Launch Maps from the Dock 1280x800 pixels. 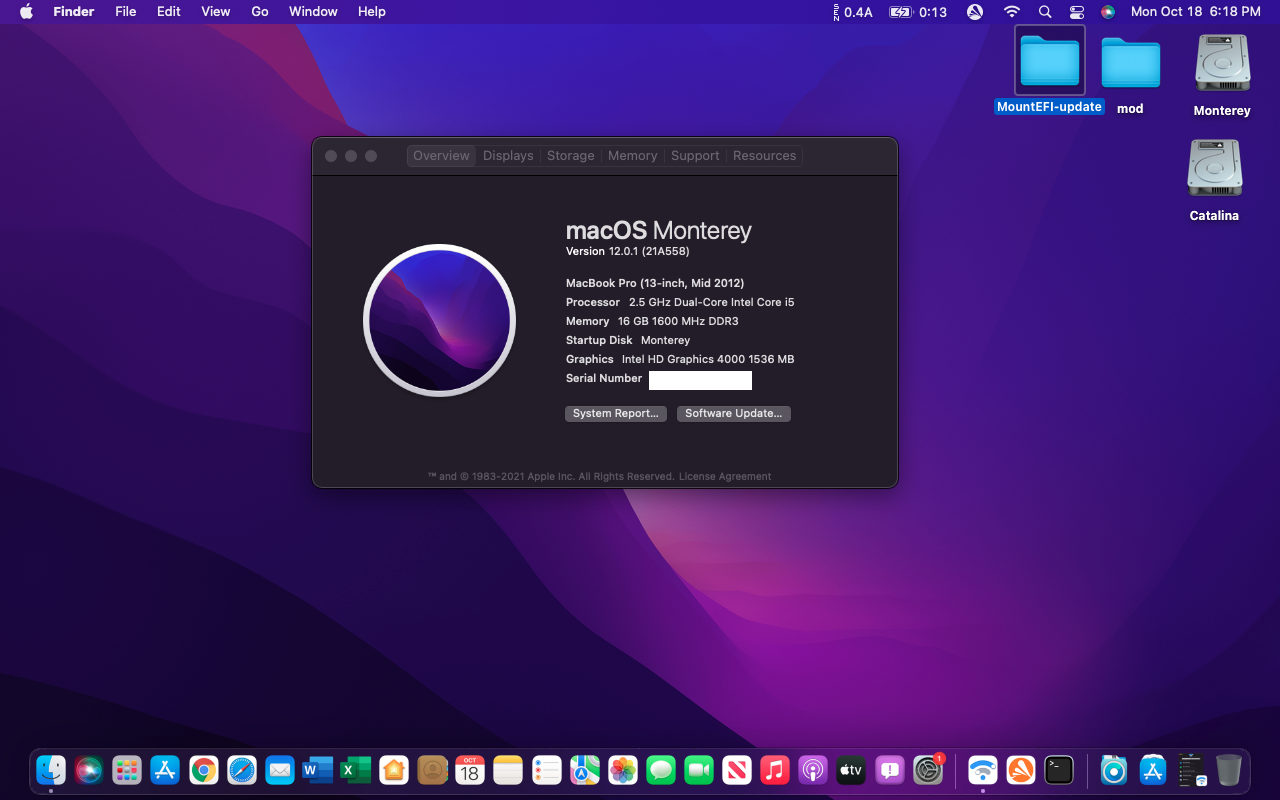pos(585,770)
